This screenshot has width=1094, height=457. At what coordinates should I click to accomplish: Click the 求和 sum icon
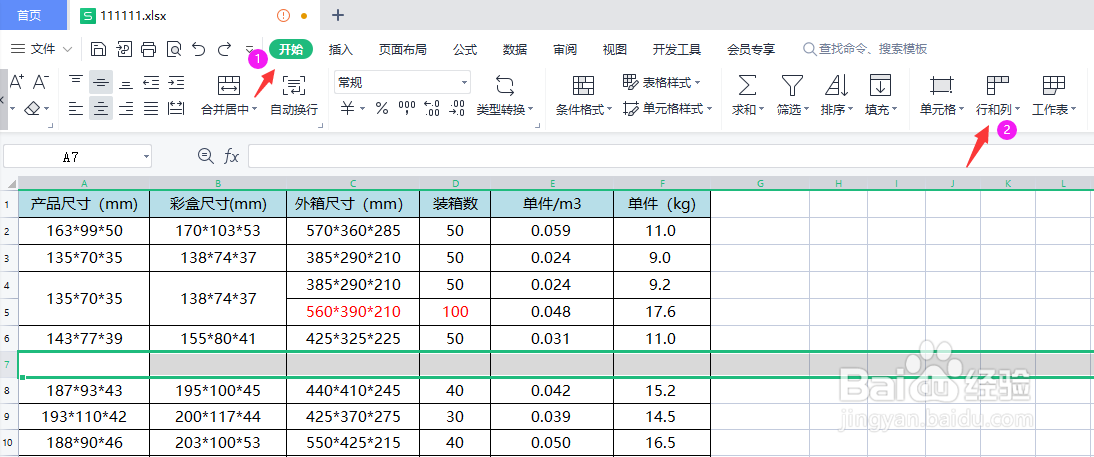pyautogui.click(x=747, y=86)
